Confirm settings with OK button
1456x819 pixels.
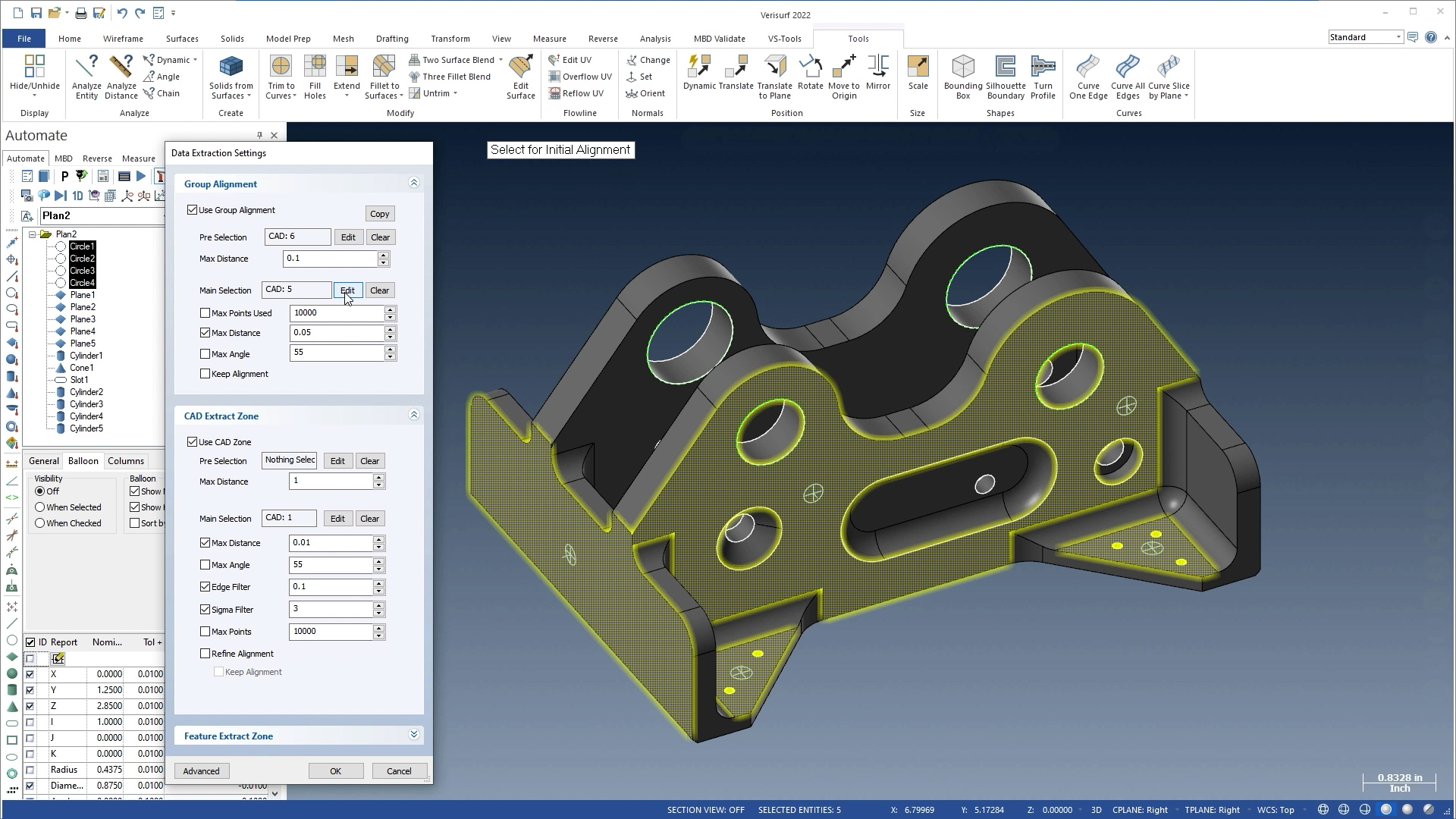335,771
